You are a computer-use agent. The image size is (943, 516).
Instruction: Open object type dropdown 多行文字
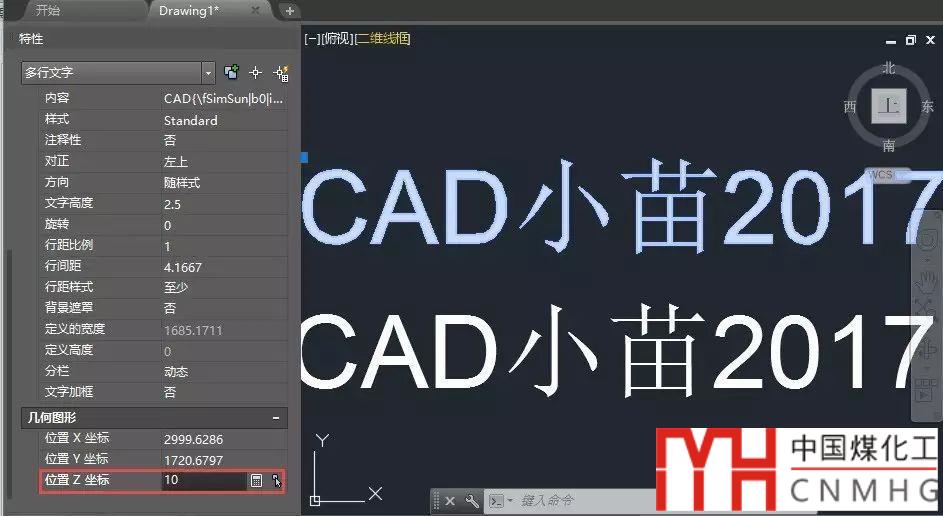[x=118, y=73]
